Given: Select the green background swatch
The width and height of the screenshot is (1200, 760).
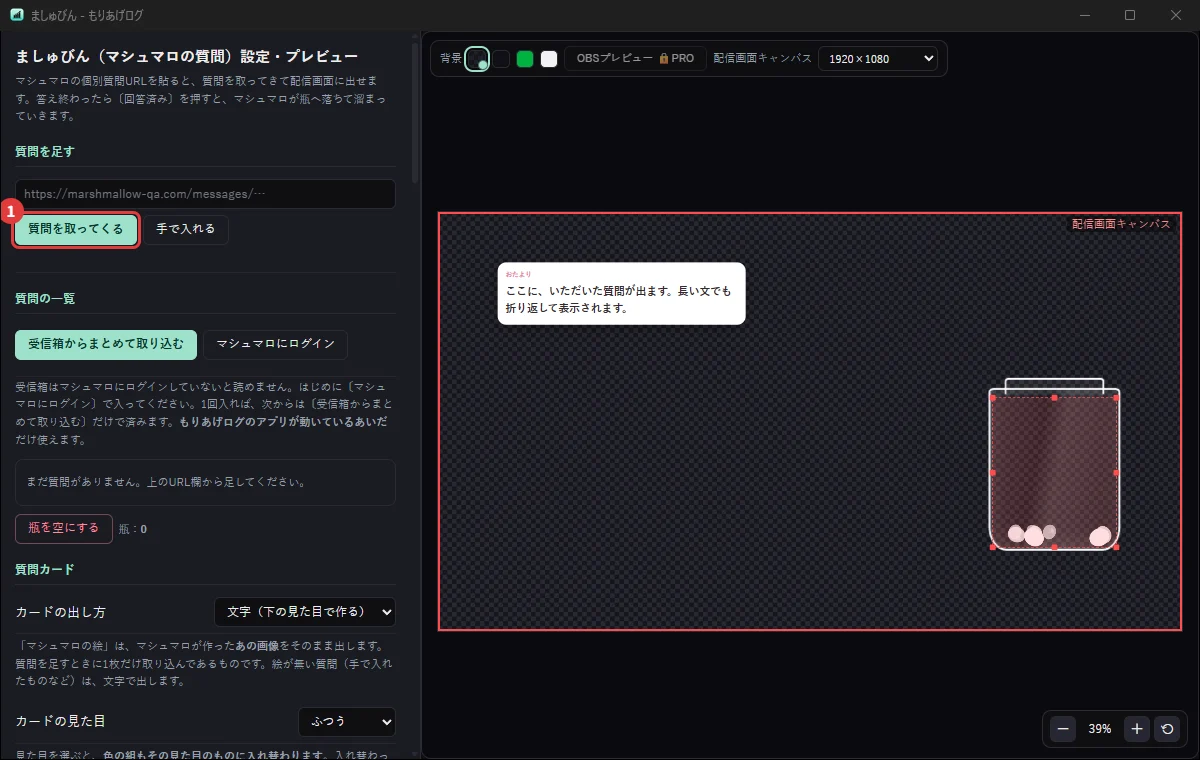Looking at the screenshot, I should coord(525,59).
